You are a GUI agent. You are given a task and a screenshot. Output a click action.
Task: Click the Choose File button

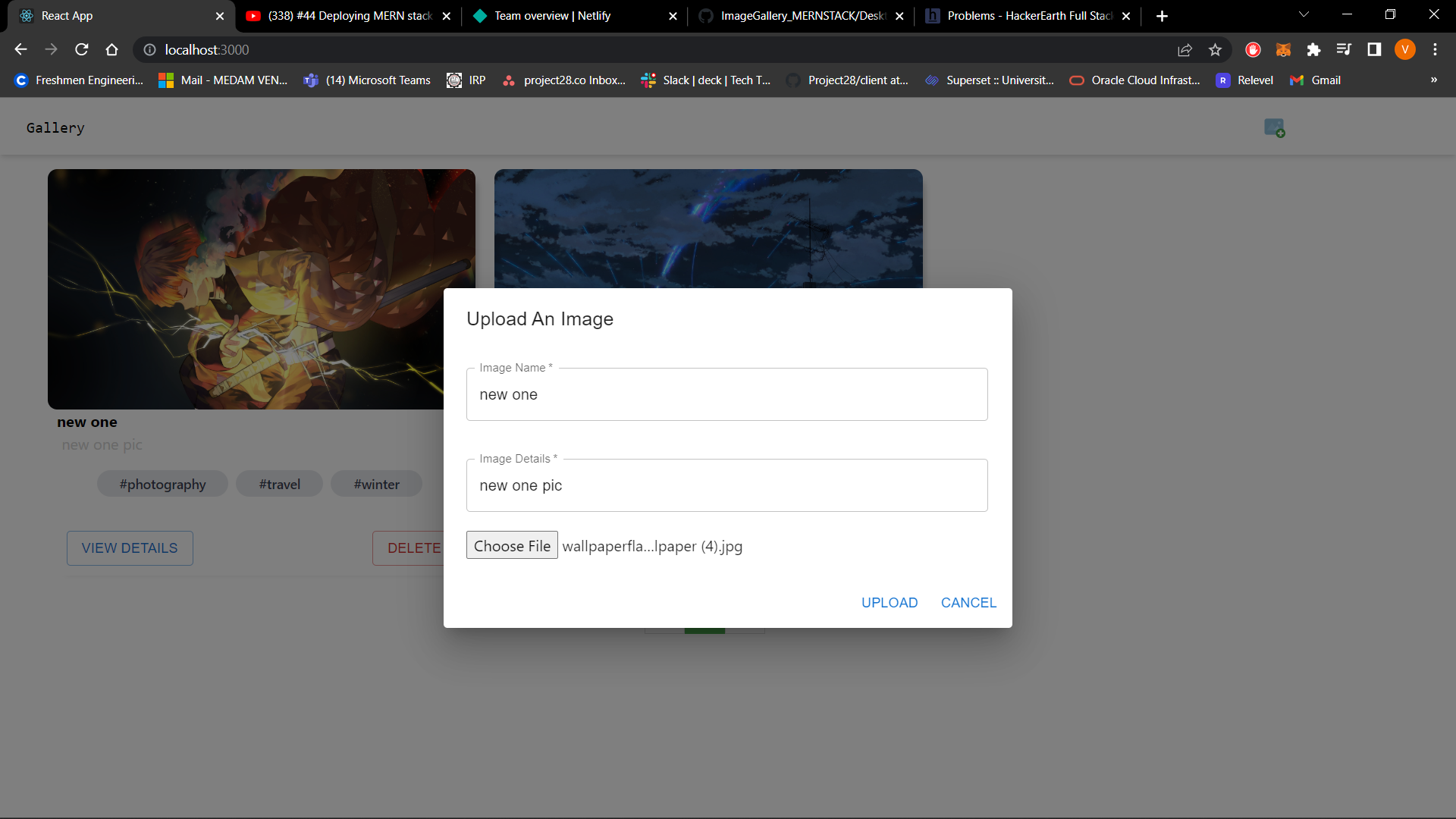(x=512, y=545)
